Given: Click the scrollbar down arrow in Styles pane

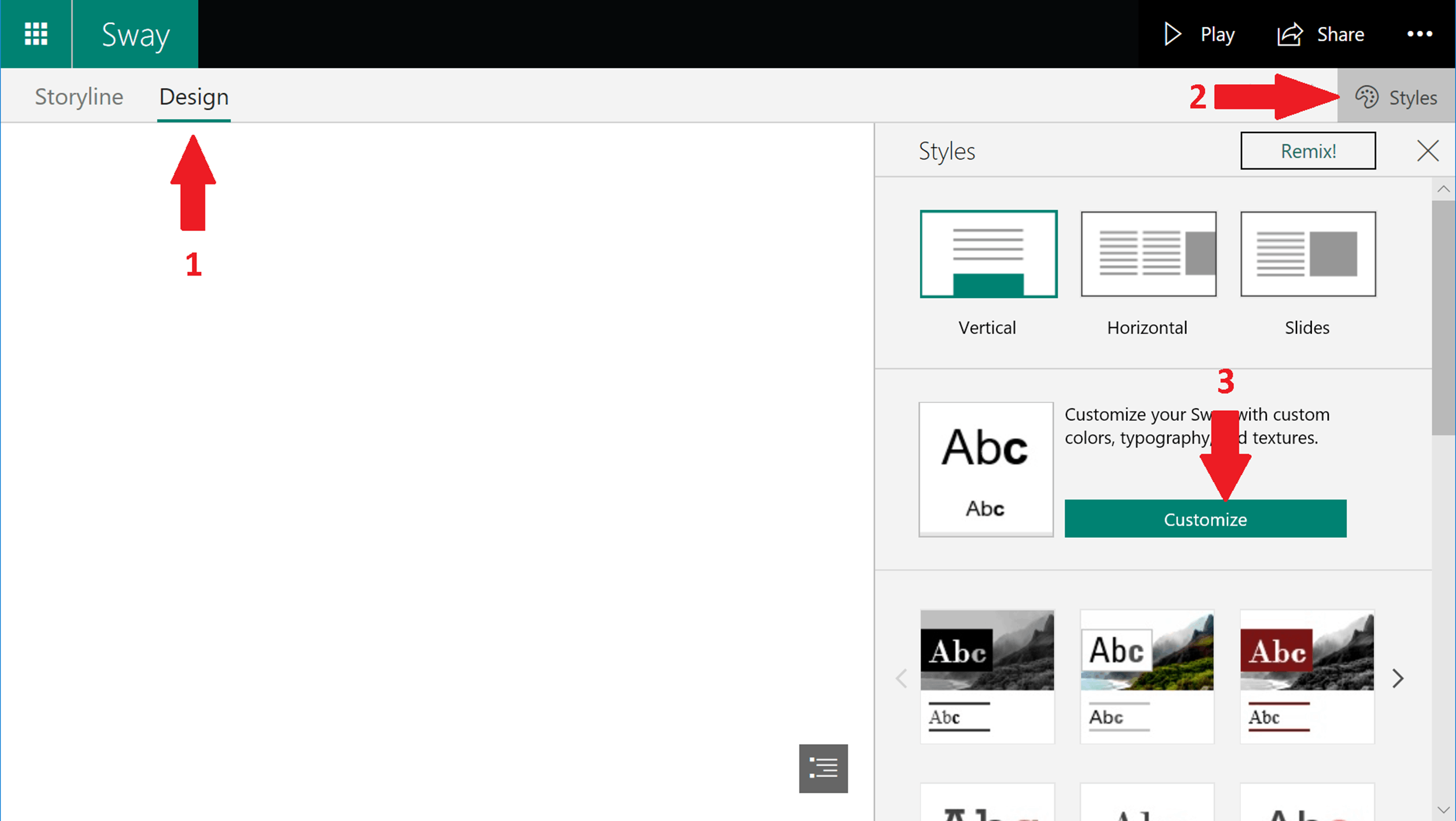Looking at the screenshot, I should click(x=1444, y=810).
